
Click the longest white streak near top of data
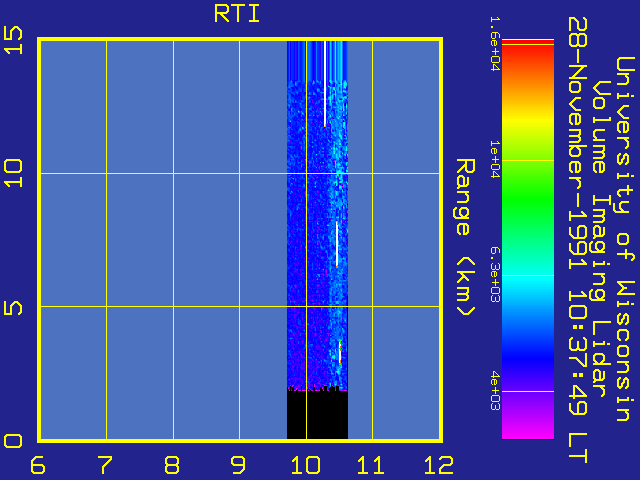click(325, 83)
